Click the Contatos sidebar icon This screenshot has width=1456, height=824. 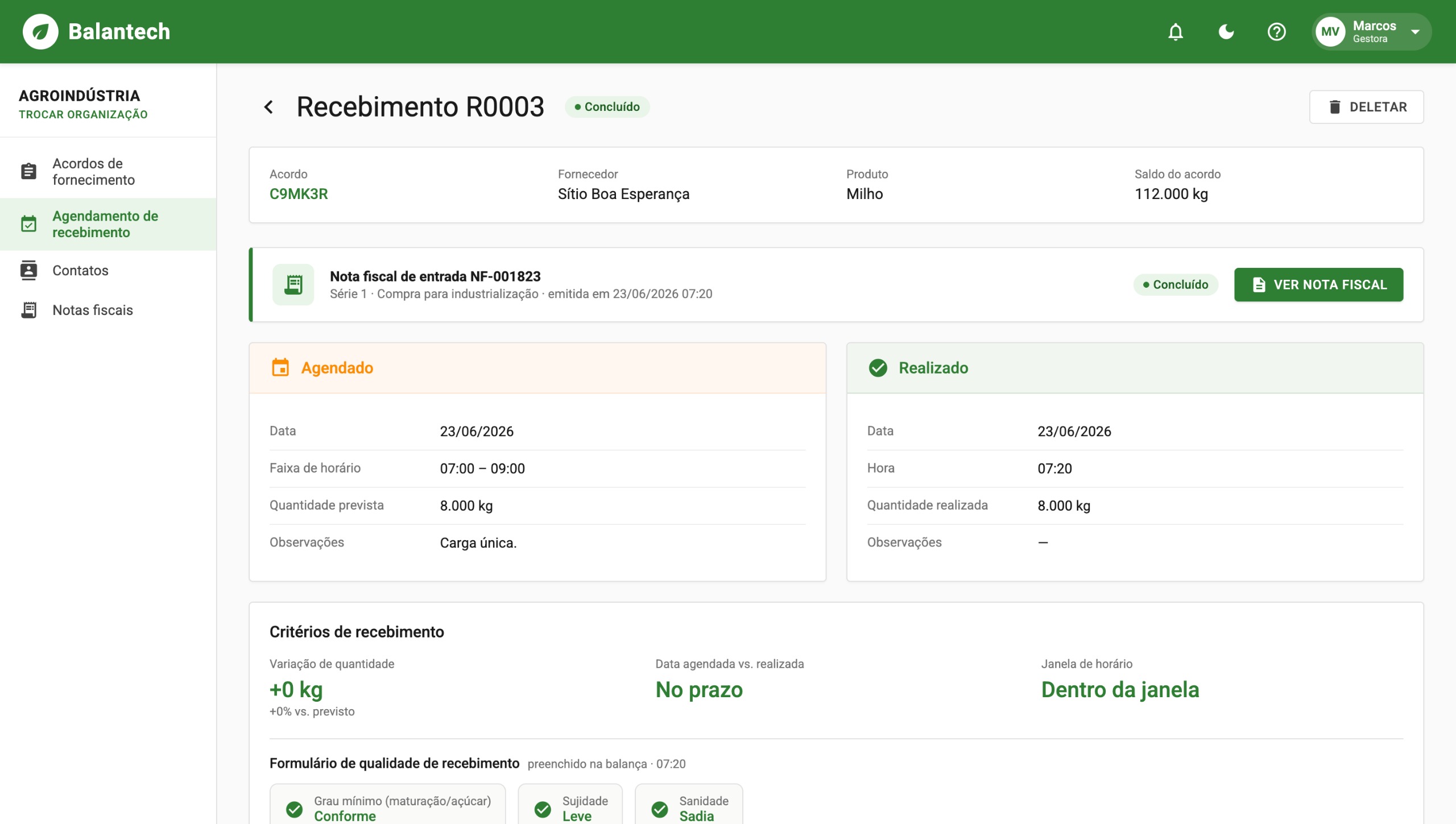tap(28, 271)
